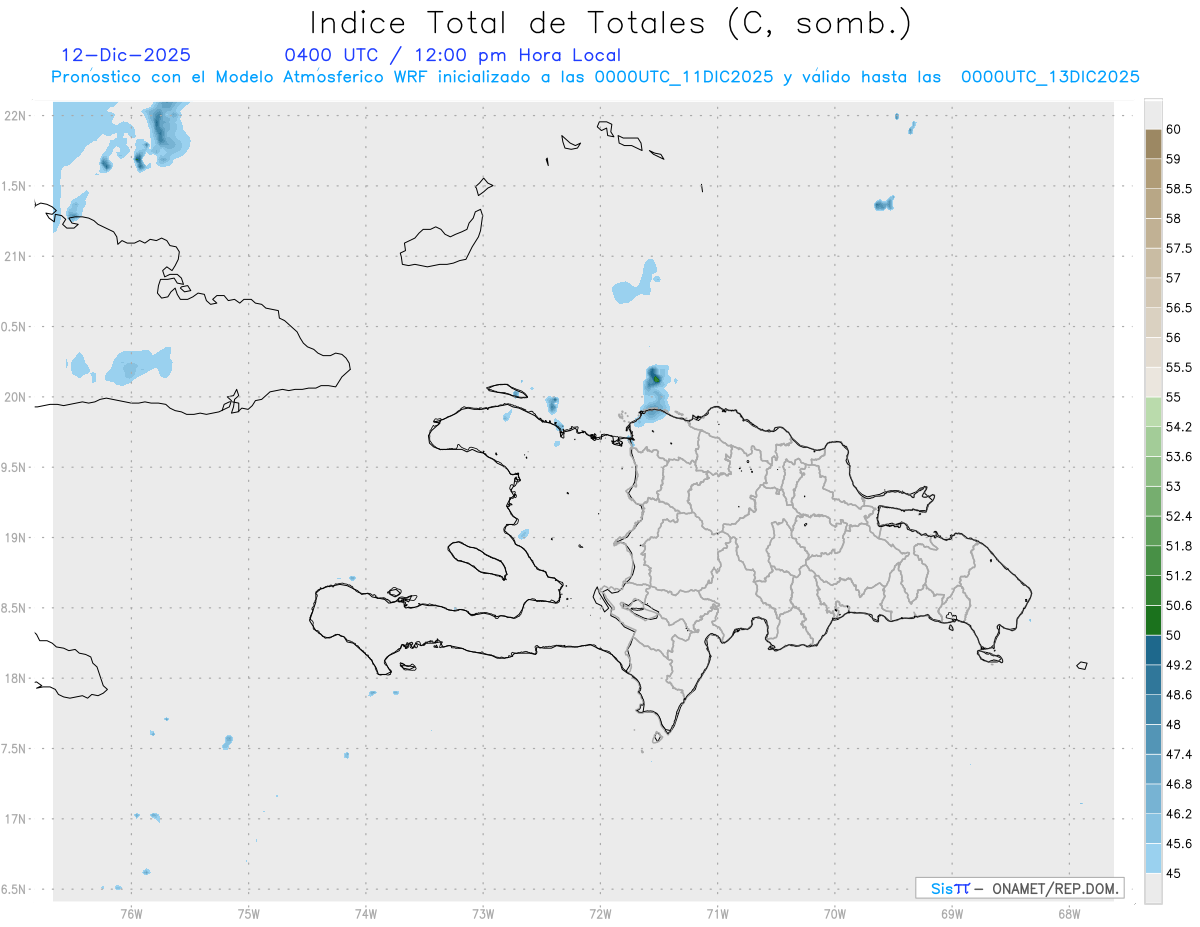The height and width of the screenshot is (927, 1200).
Task: Click the longitude label '69W'
Action: click(952, 914)
